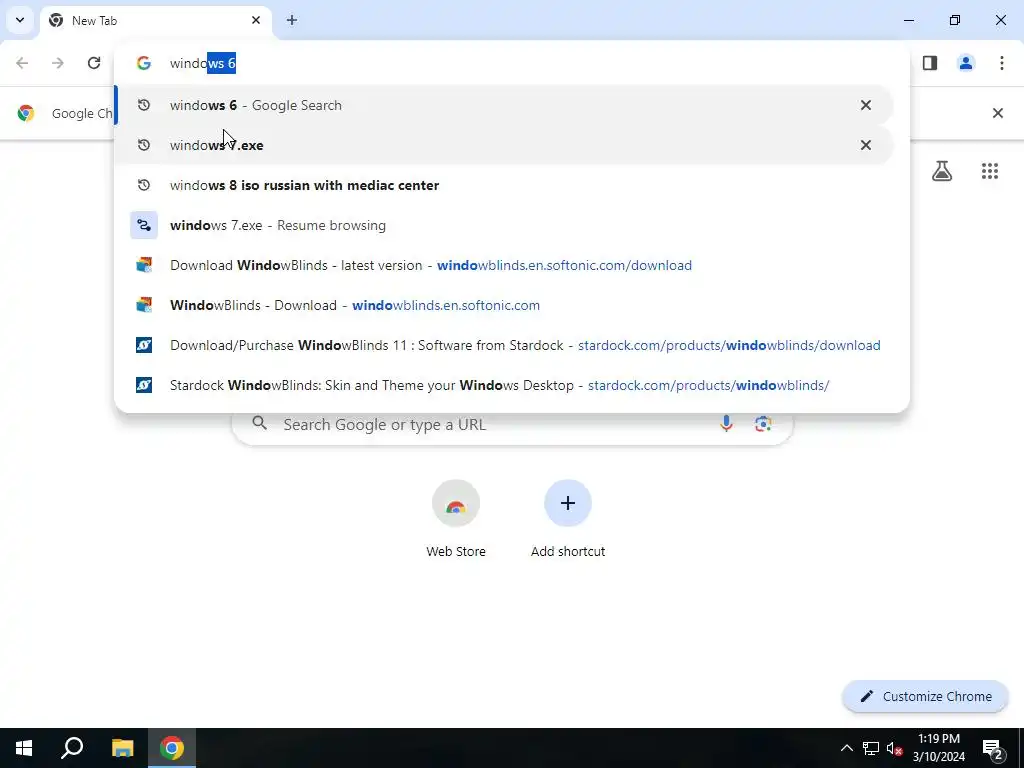Click the magnifier icon in search box
Screen dimensions: 1024x768
tap(260, 424)
